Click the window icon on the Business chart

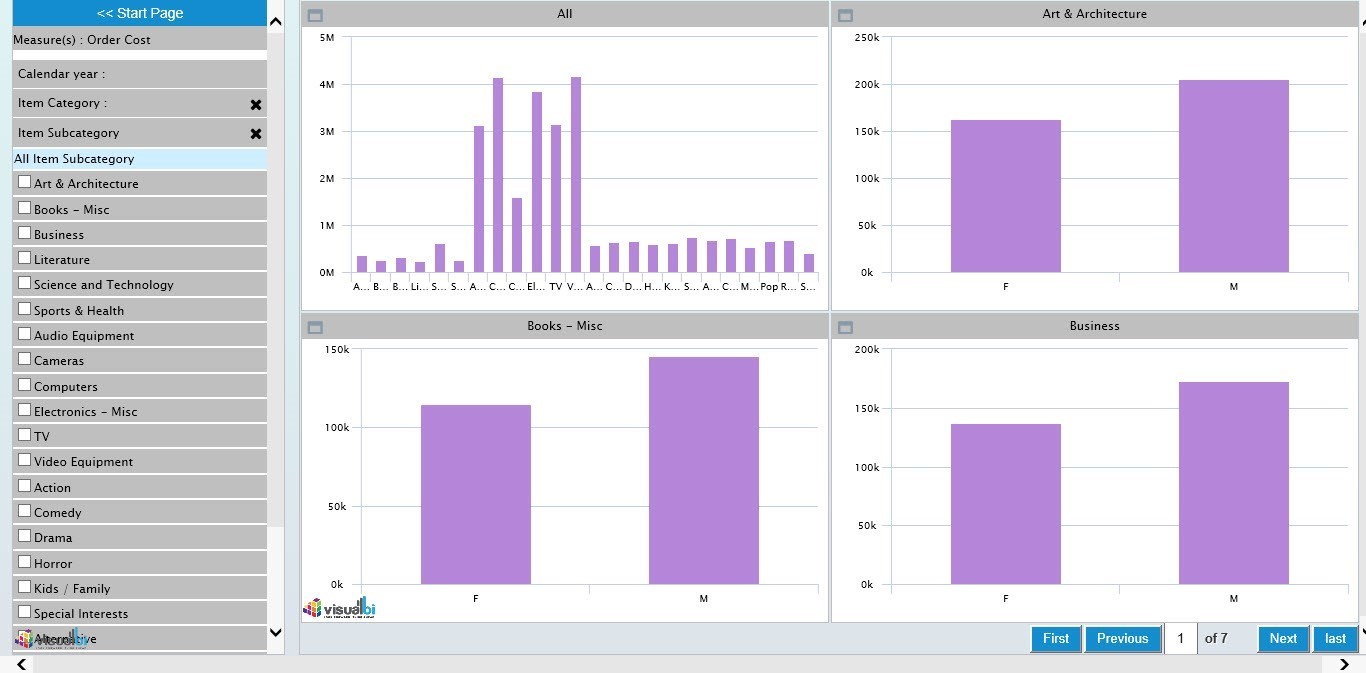pyautogui.click(x=845, y=327)
